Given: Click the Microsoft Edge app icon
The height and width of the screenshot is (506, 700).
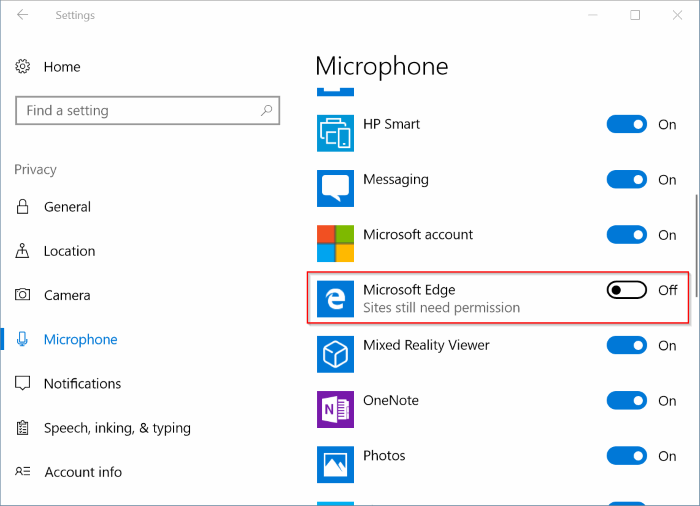Looking at the screenshot, I should 335,299.
